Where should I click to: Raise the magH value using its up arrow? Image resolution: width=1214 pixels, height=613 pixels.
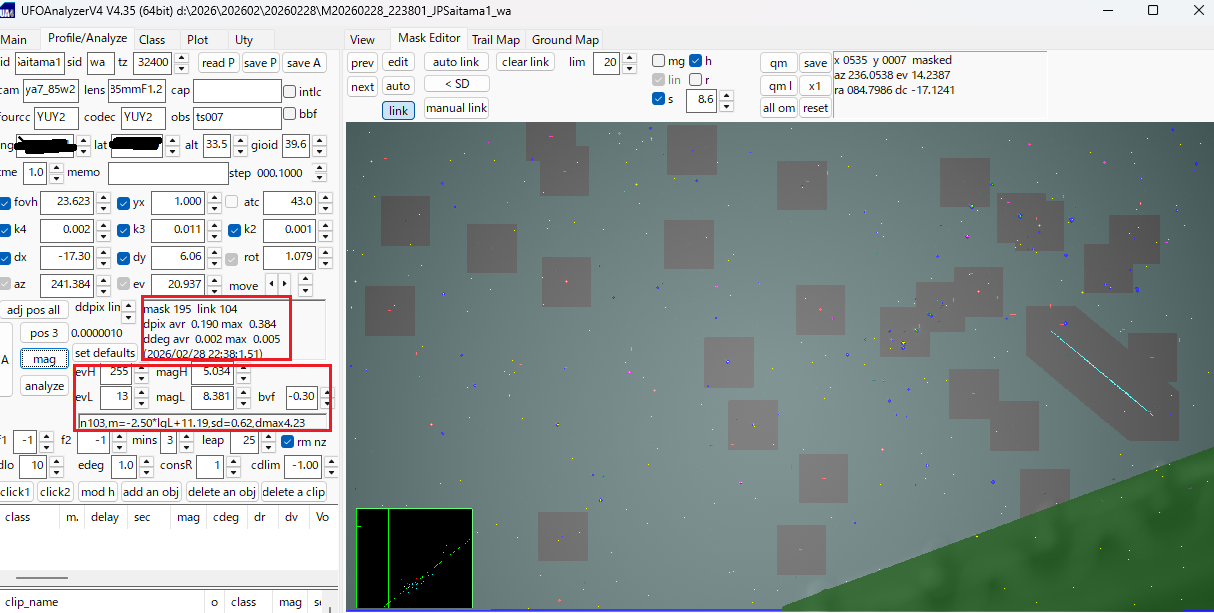point(245,368)
